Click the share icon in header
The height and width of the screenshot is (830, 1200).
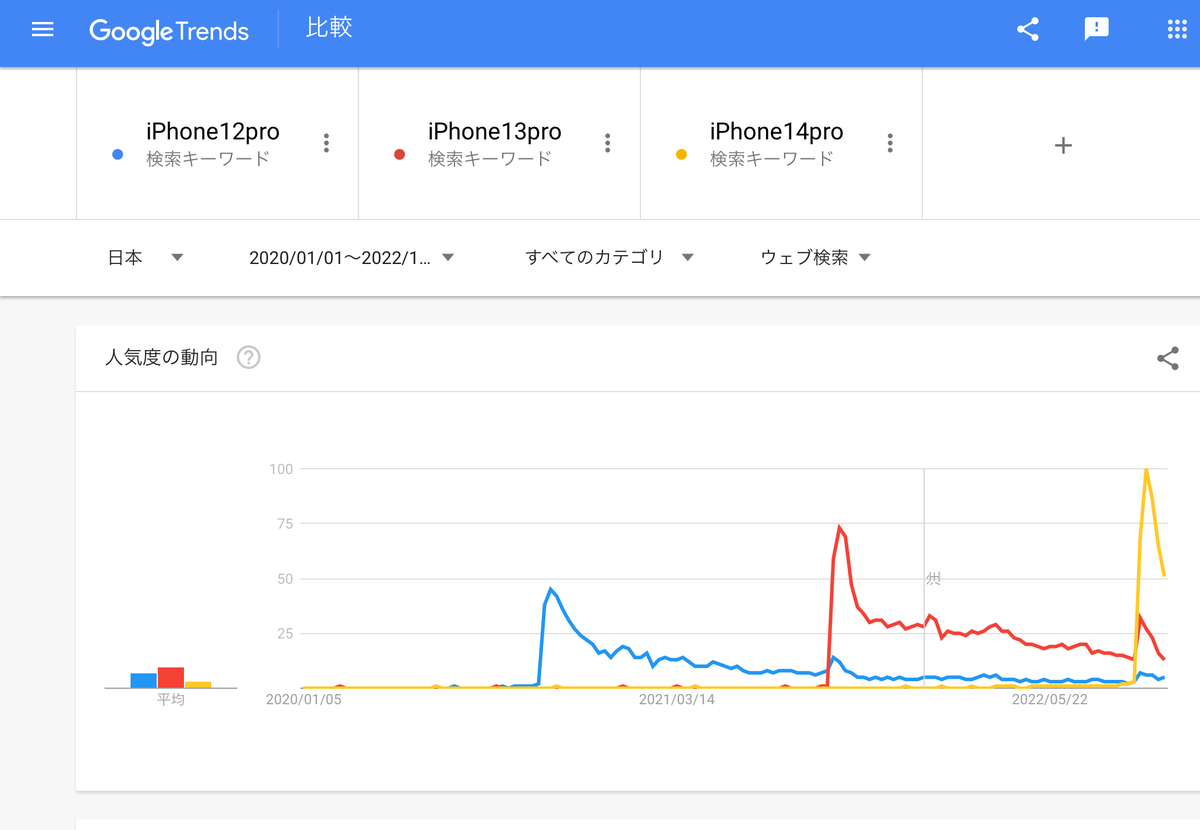click(1028, 29)
